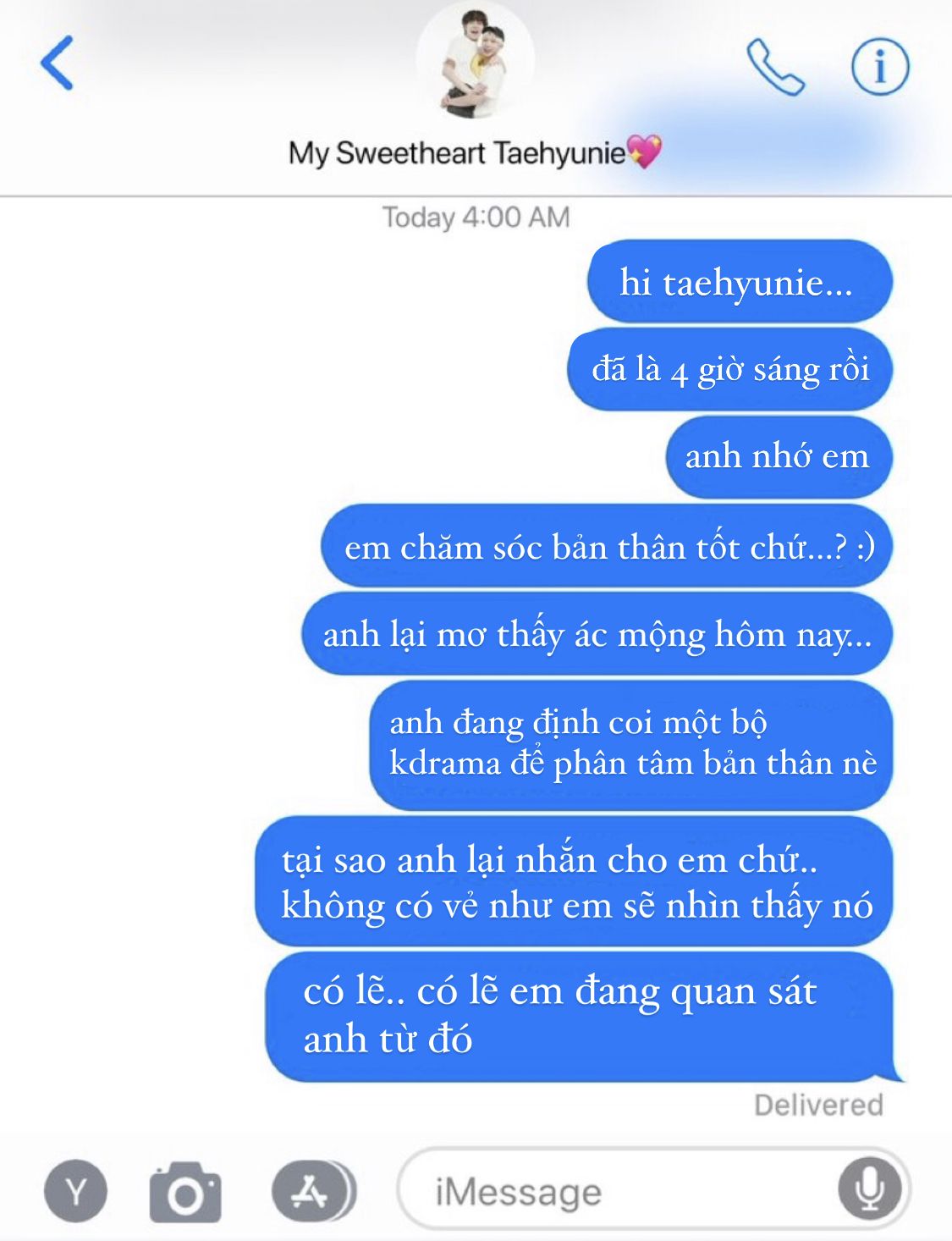952x1241 pixels.
Task: Tap the "anh lại mơ thấy ác mộng" message
Action: pos(597,634)
